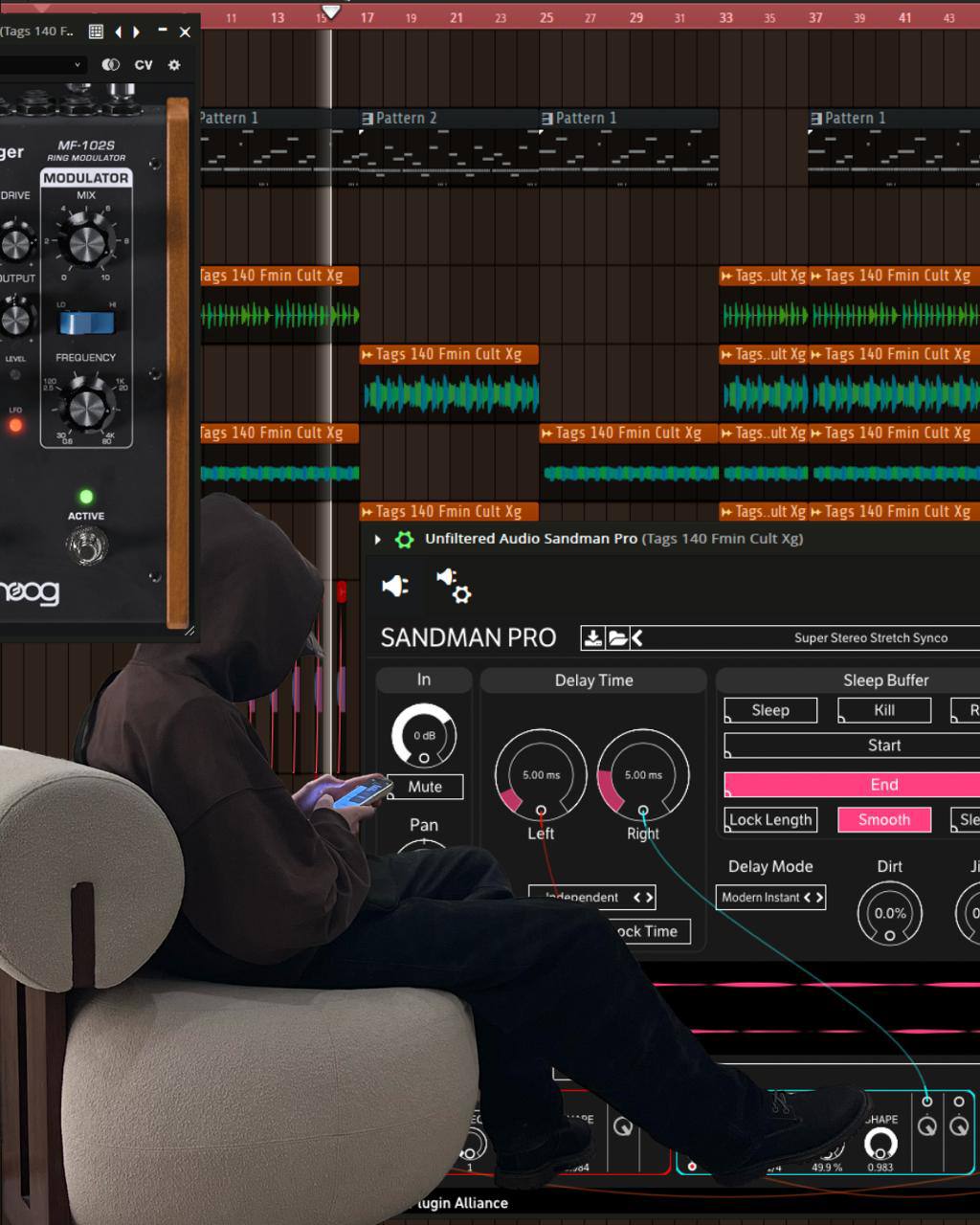
Task: Click bar 25 on the timeline ruler
Action: (546, 17)
